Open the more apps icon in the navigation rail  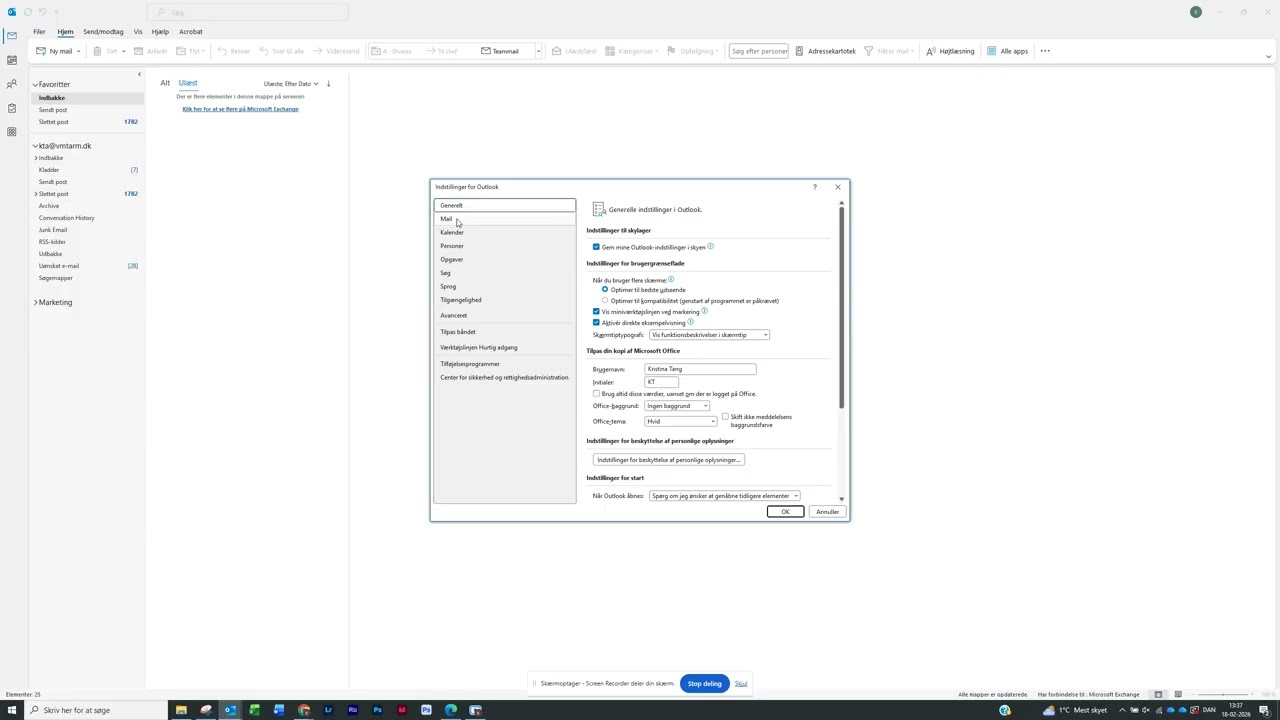tap(11, 132)
